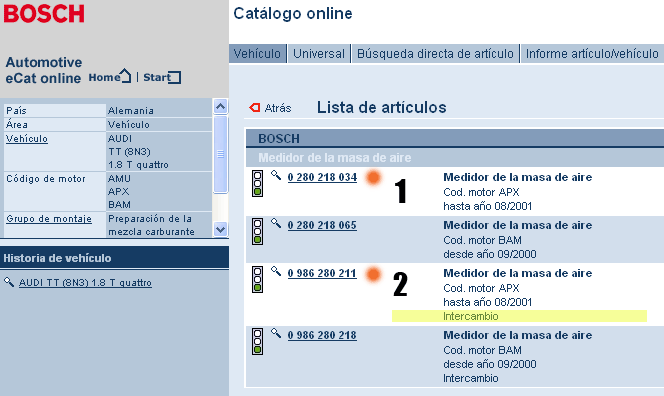
Task: Click the magnifier icon next to AUDI TT history entry
Action: (9, 282)
